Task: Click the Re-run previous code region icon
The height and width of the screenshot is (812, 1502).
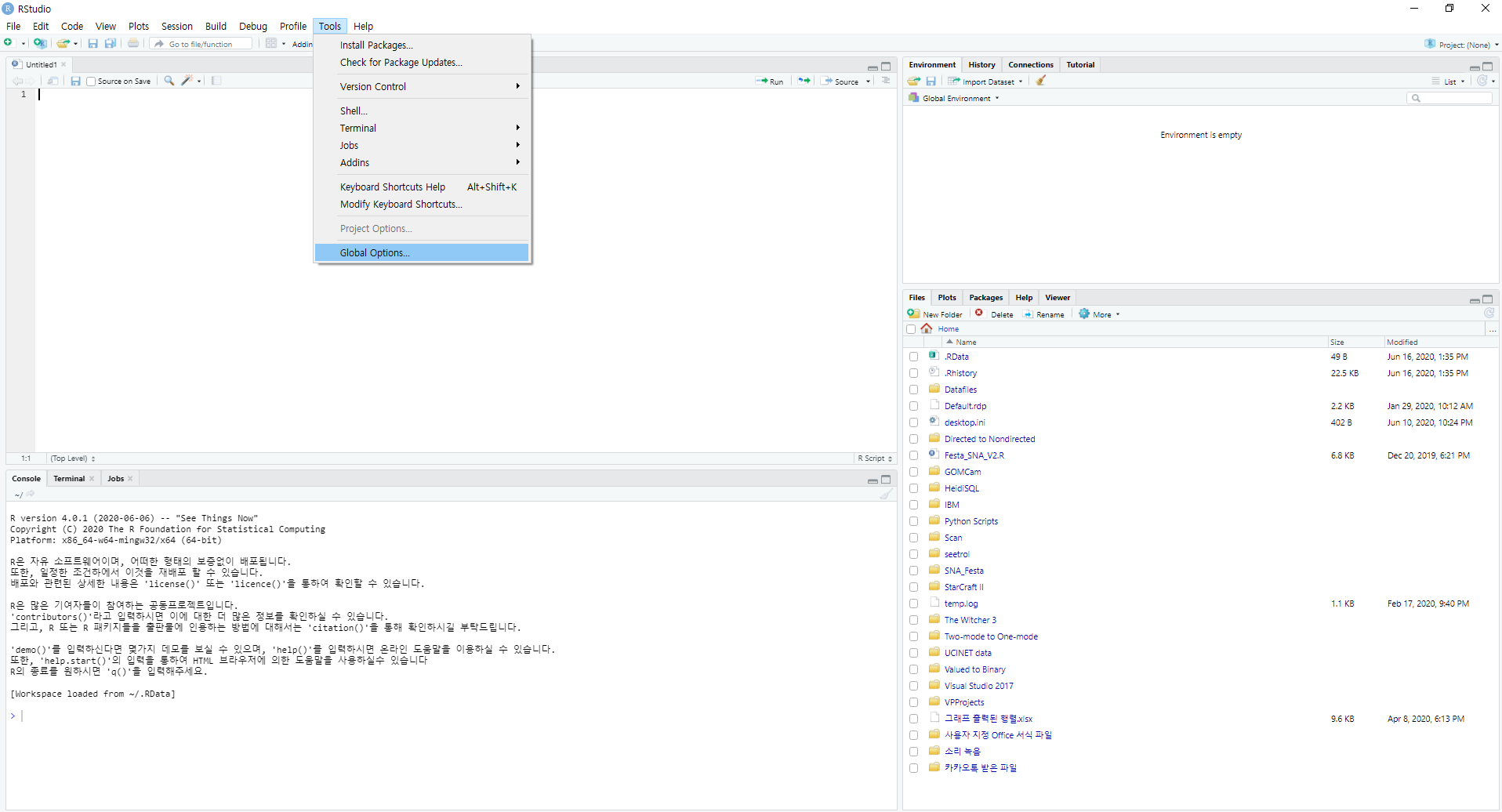Action: click(804, 81)
